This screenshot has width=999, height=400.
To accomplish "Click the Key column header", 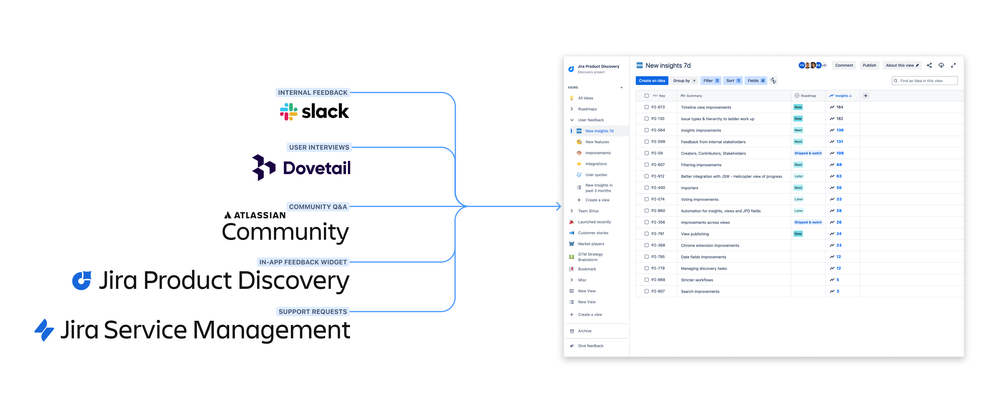I will tap(659, 96).
